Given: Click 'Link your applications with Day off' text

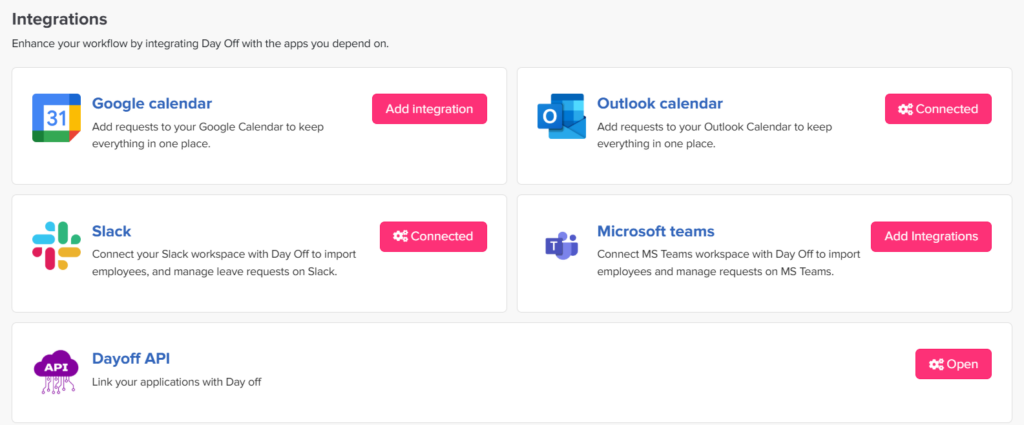Looking at the screenshot, I should point(176,382).
